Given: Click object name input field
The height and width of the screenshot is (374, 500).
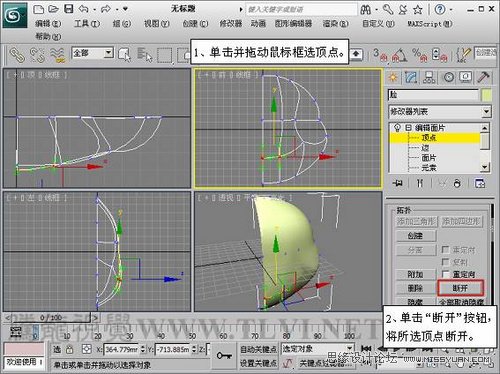Looking at the screenshot, I should point(433,95).
